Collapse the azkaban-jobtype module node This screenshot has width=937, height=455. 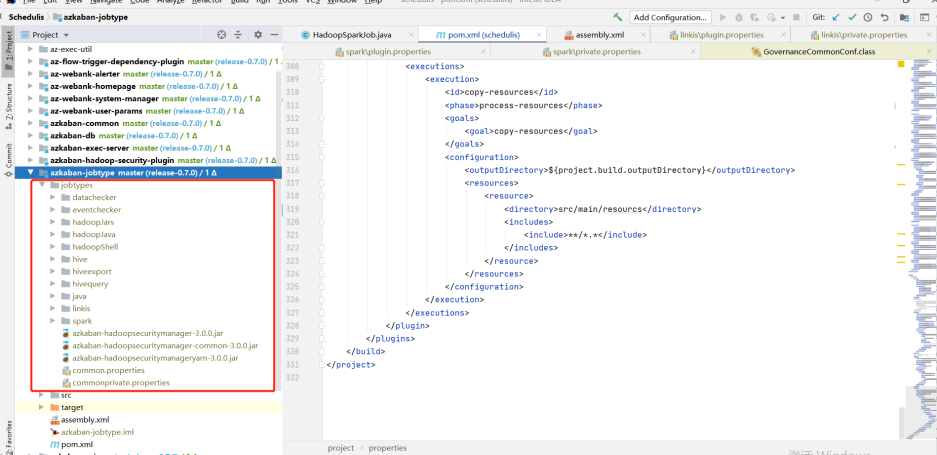coord(31,173)
